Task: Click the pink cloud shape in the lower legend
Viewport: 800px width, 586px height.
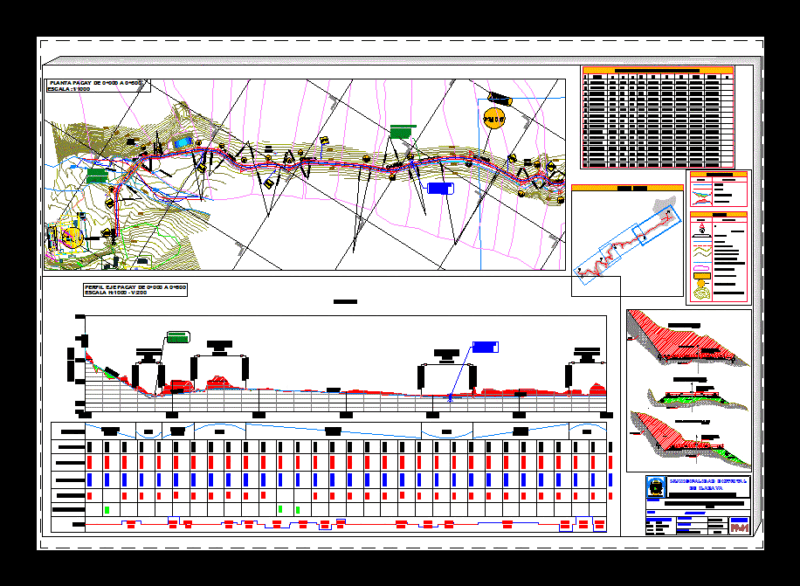Action: [x=702, y=267]
